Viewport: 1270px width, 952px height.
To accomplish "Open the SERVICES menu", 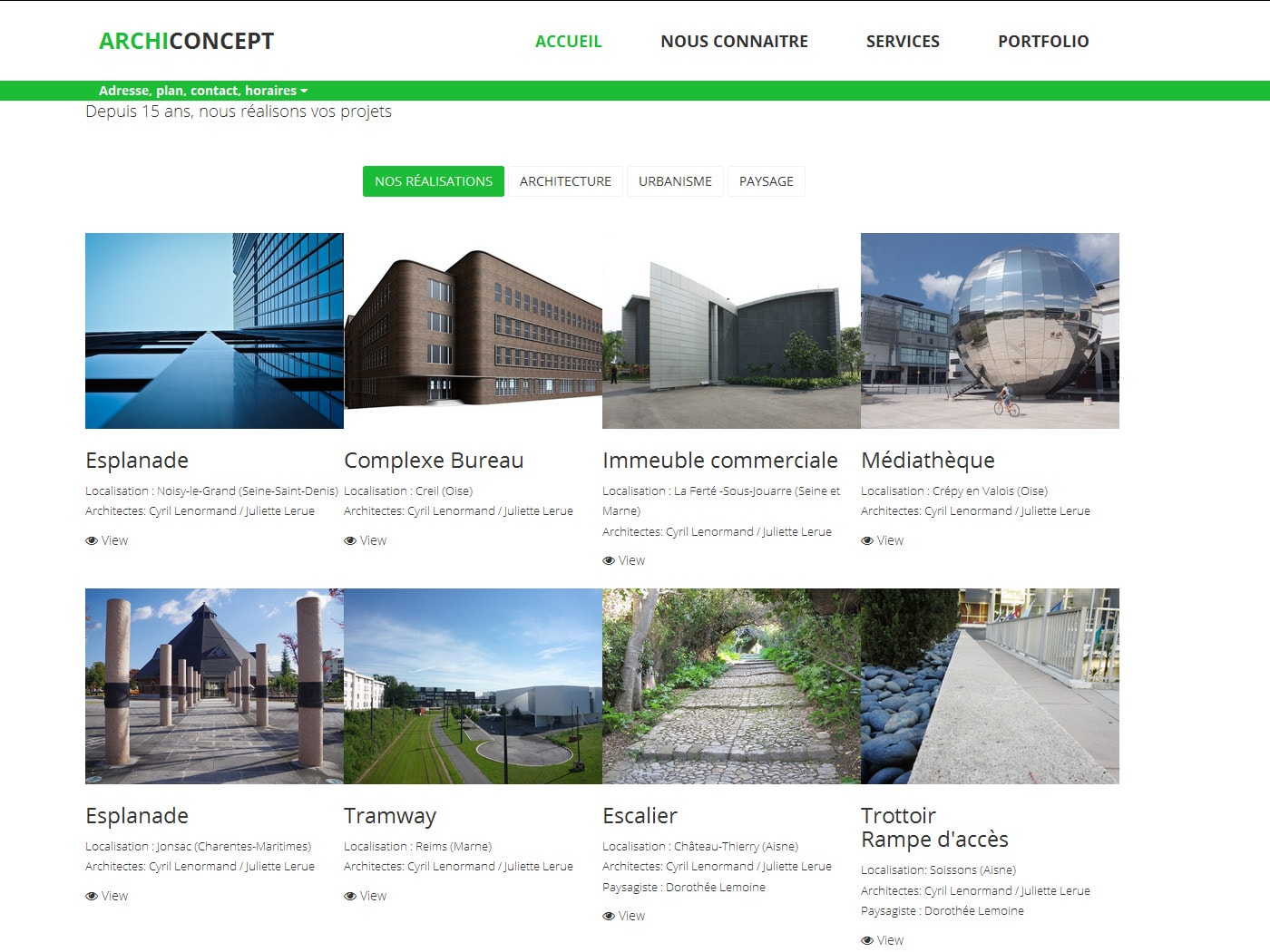I will point(903,42).
